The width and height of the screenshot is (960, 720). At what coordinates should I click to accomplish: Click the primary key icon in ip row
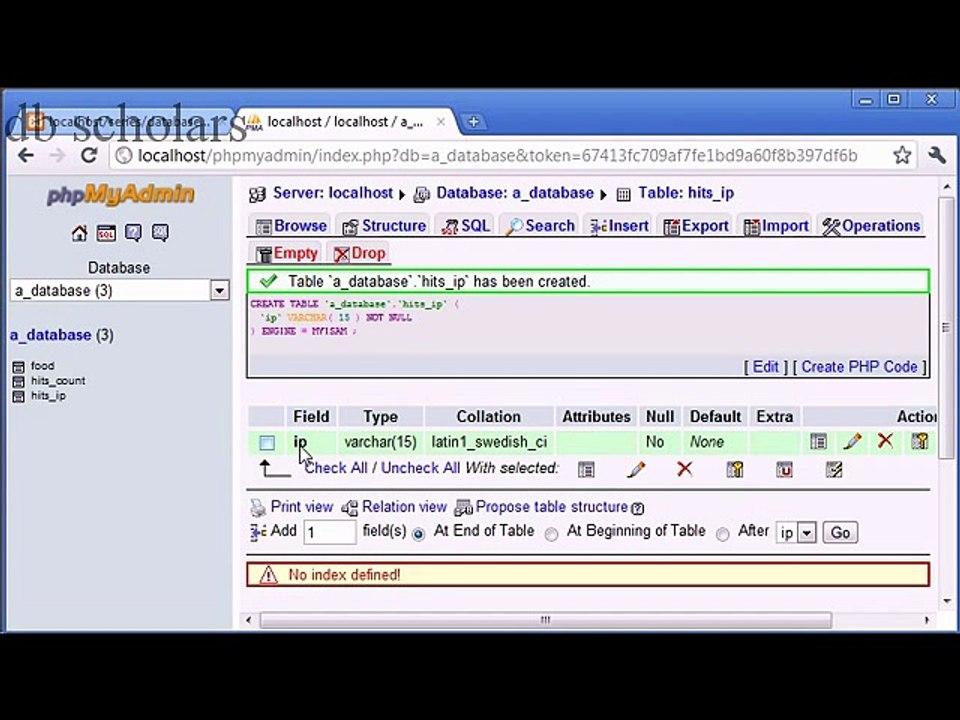(920, 441)
